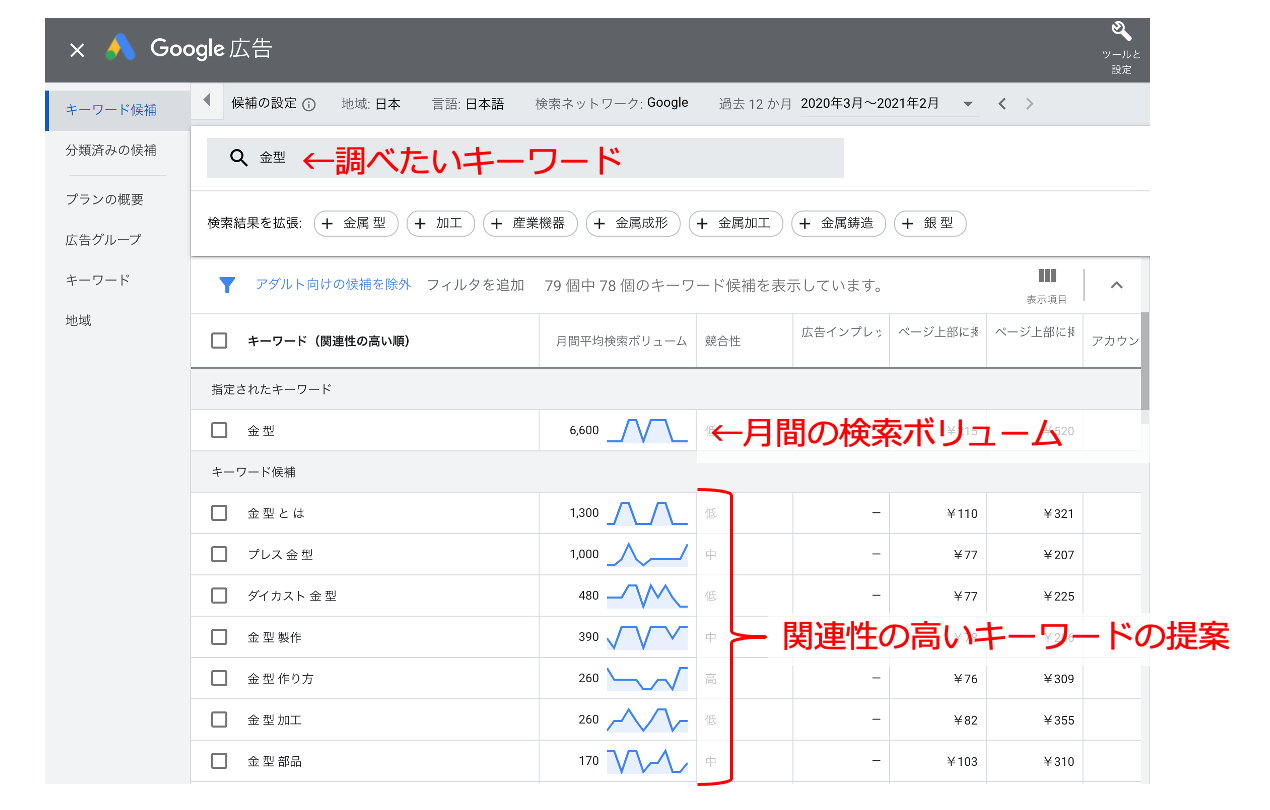Click the magnifier search icon
The image size is (1270, 810).
(x=238, y=158)
